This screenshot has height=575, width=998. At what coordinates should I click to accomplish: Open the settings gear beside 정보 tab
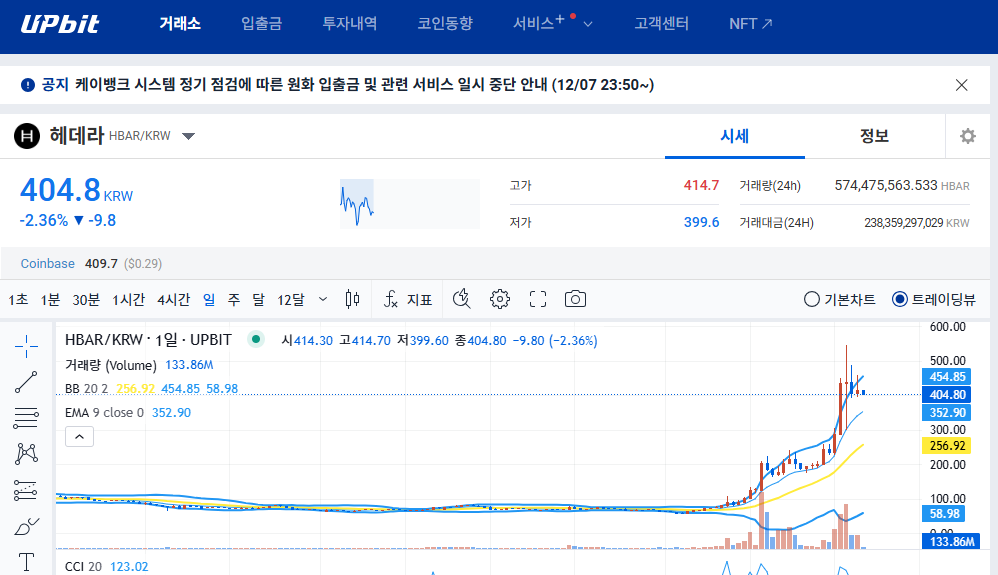[x=967, y=136]
